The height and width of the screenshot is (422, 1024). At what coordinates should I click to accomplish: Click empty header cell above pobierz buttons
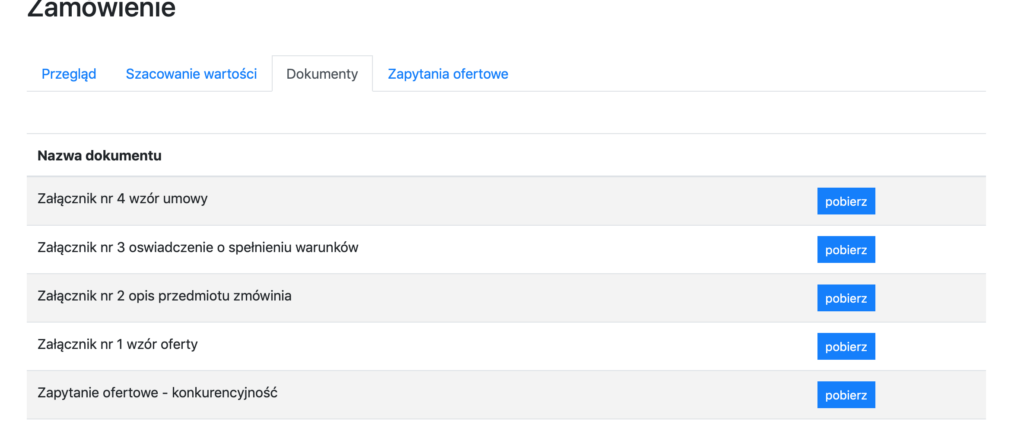pos(846,156)
